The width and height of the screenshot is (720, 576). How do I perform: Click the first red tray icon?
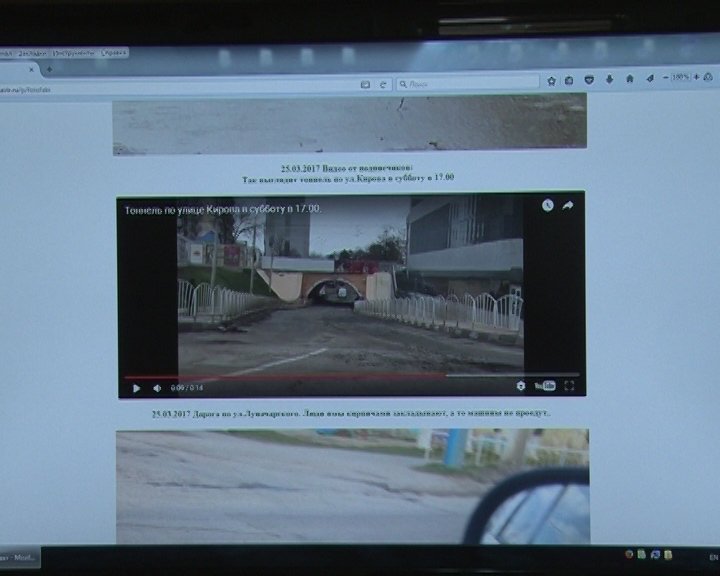629,554
